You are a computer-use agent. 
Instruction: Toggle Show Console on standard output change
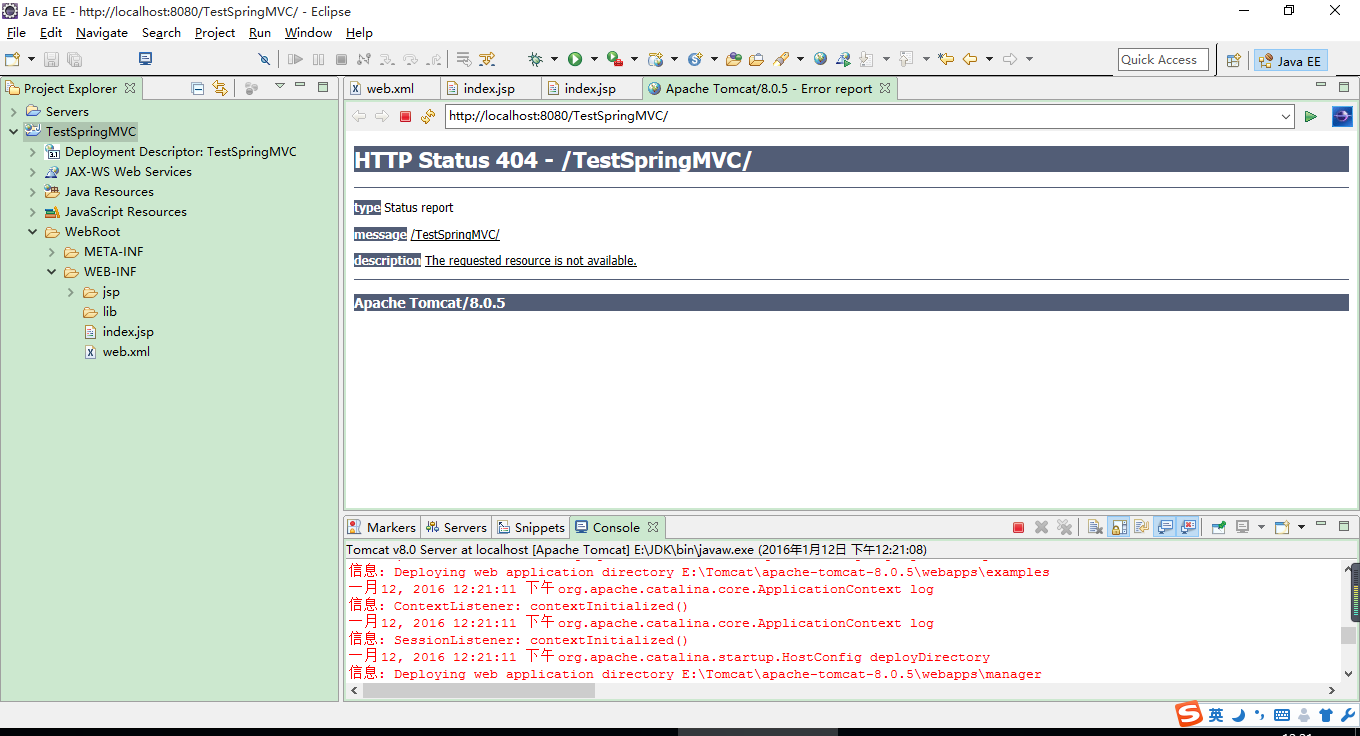click(x=1165, y=527)
